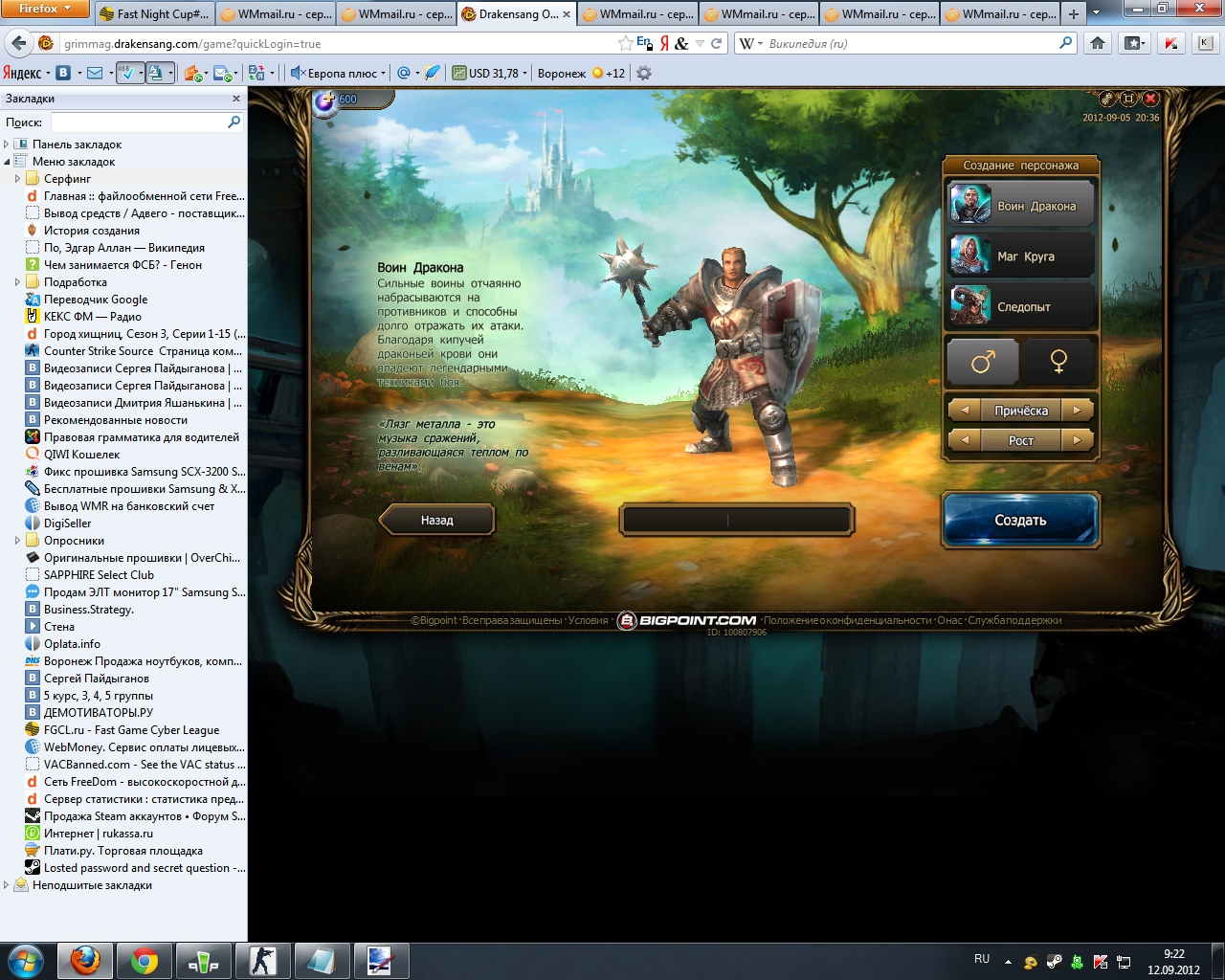Viewport: 1225px width, 980px height.
Task: Click the 600 andermant currency icon
Action: pos(326,100)
